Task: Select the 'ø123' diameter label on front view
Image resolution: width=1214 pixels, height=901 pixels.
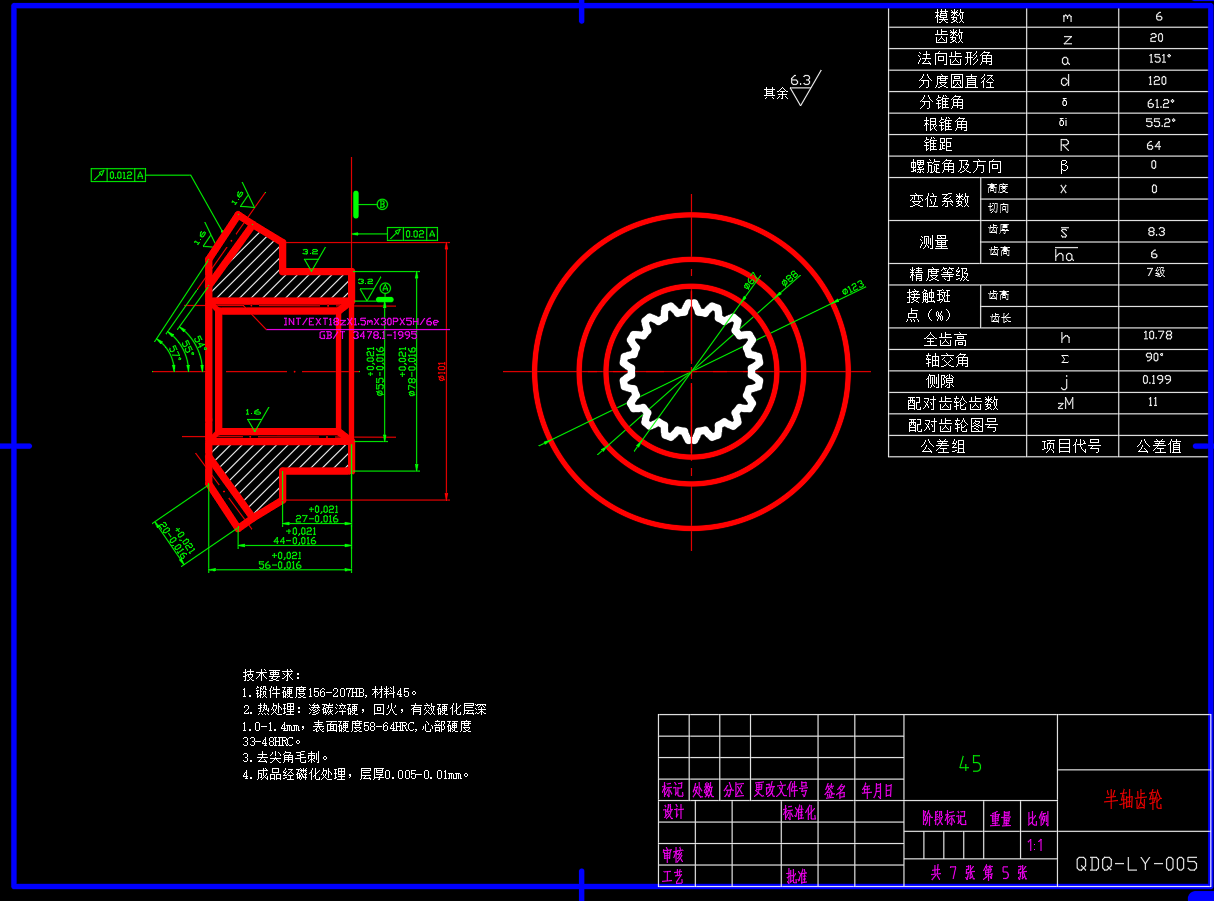Action: pyautogui.click(x=852, y=288)
